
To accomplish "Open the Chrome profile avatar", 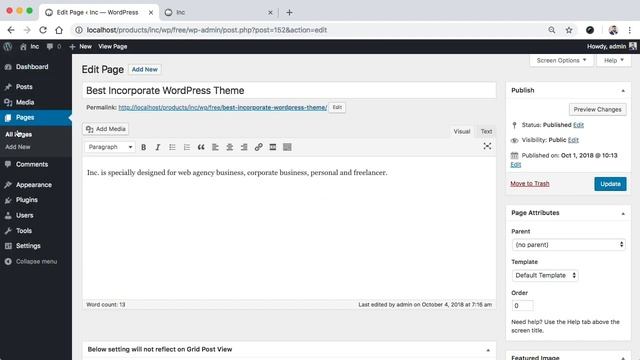I will pyautogui.click(x=613, y=30).
